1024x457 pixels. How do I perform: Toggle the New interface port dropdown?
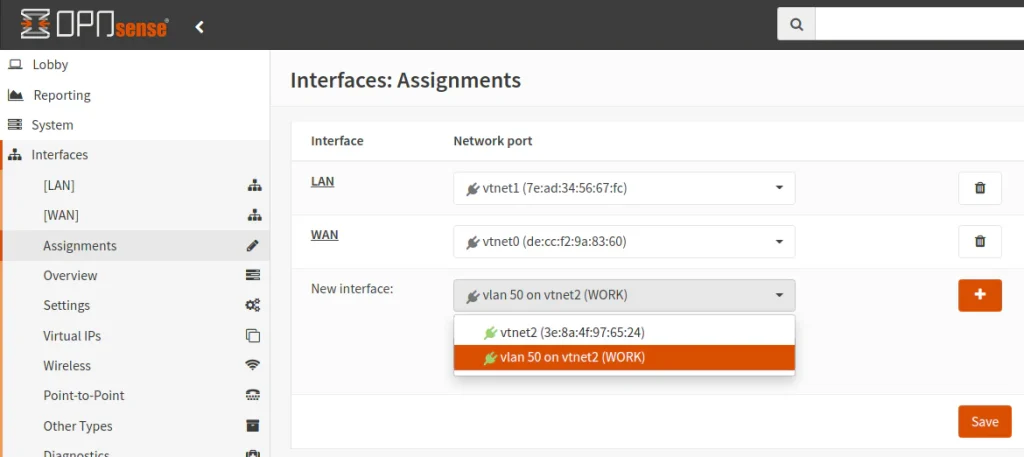click(624, 295)
